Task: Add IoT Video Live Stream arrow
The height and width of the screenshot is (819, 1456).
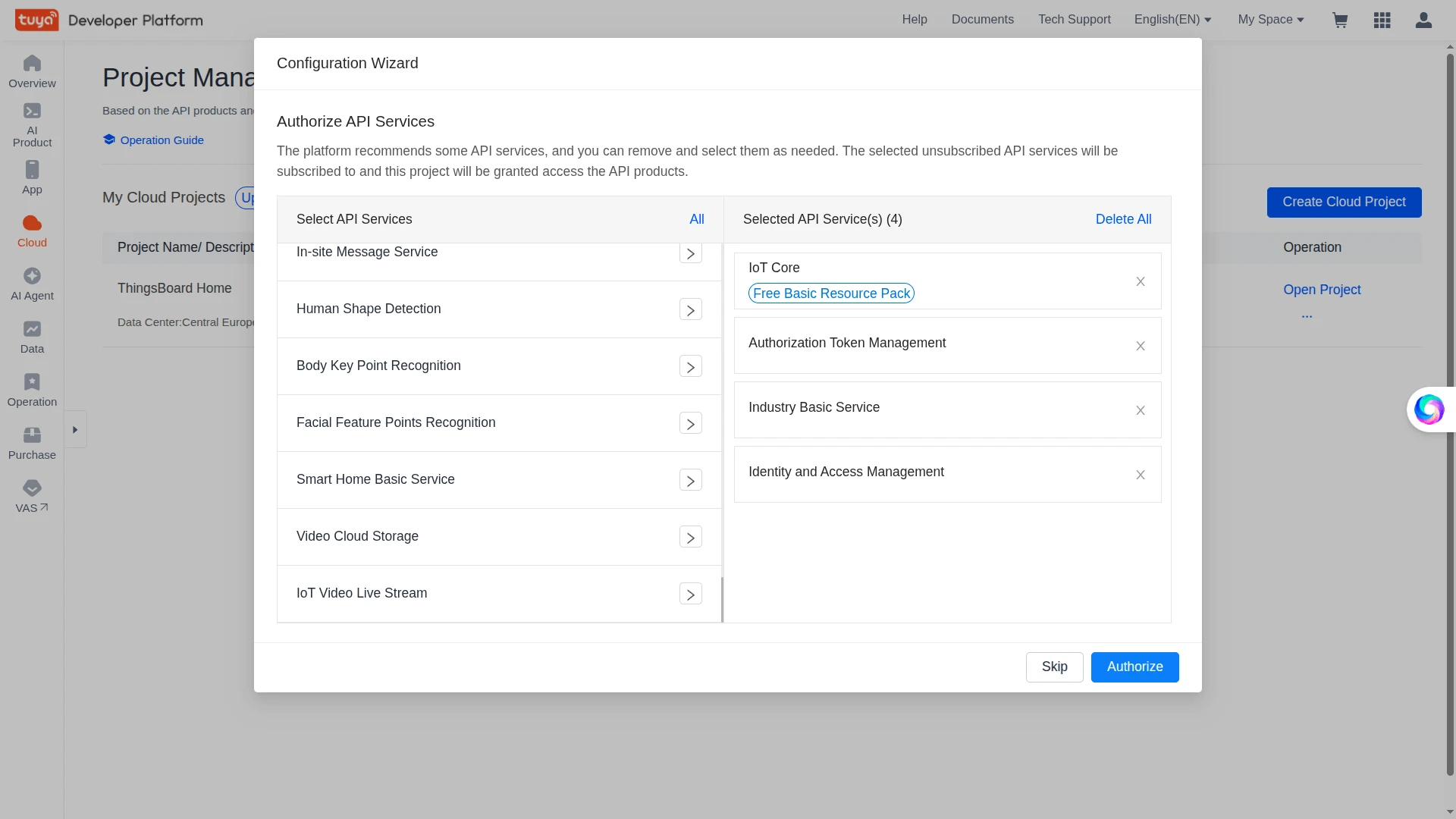Action: tap(690, 594)
